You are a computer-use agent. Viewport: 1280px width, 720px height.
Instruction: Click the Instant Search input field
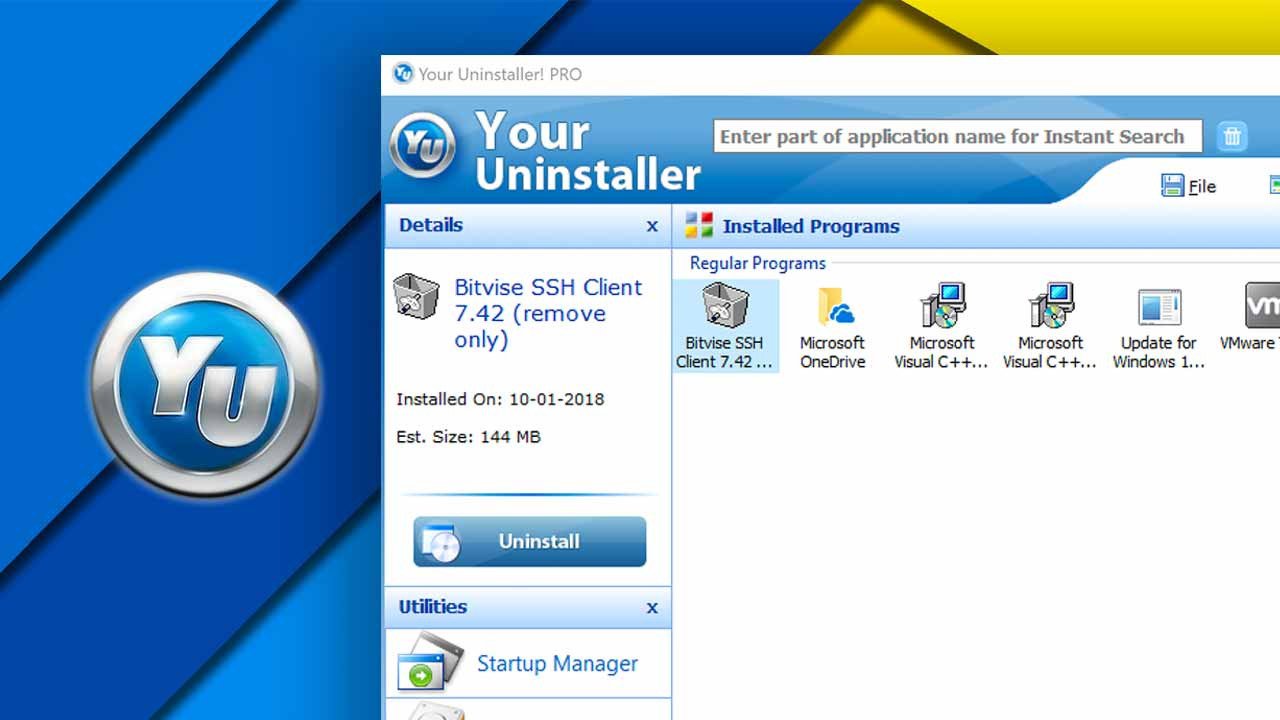pos(955,136)
